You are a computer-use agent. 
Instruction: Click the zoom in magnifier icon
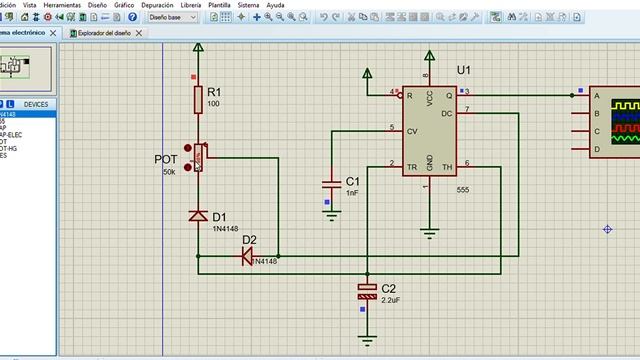[268, 17]
